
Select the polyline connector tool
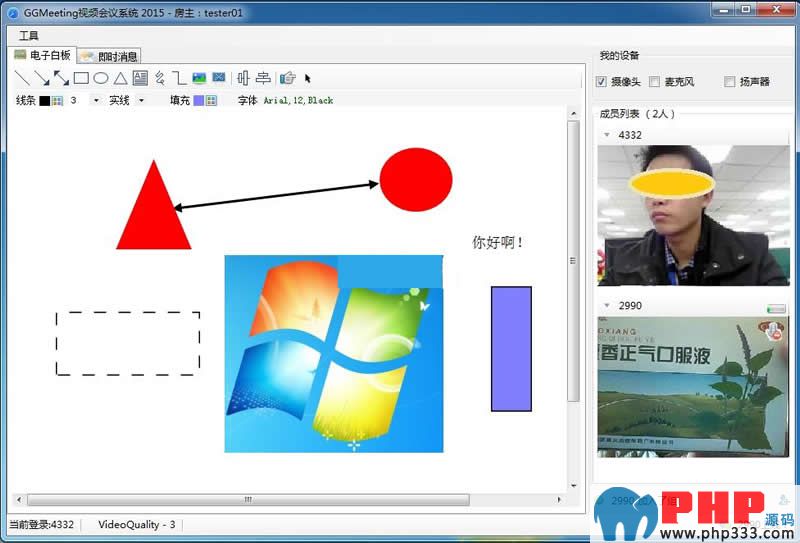179,78
